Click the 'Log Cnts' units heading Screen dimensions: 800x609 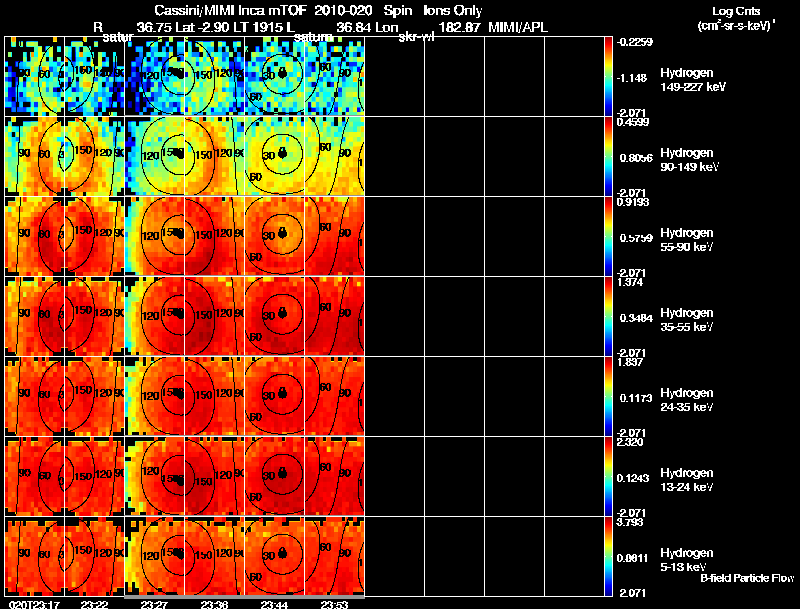736,11
